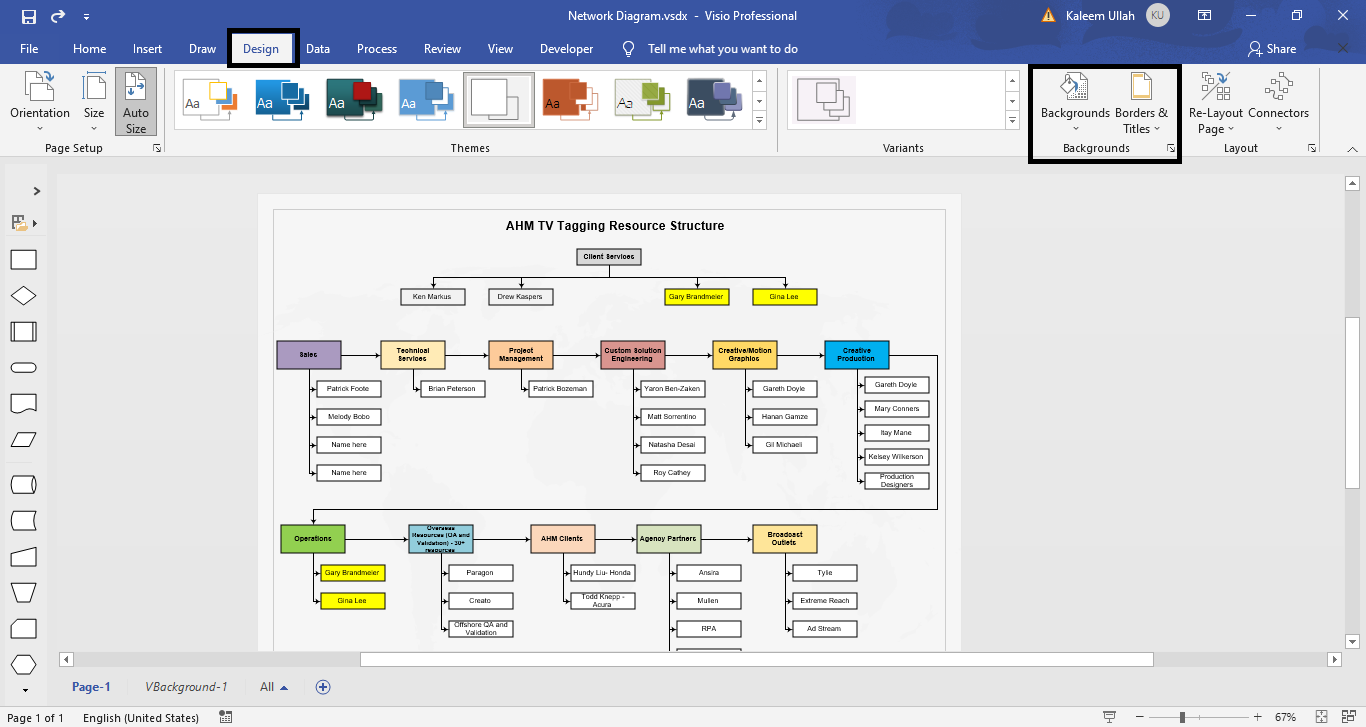Toggle Presentation Mode in the status bar
The width and height of the screenshot is (1366, 727).
point(1110,717)
